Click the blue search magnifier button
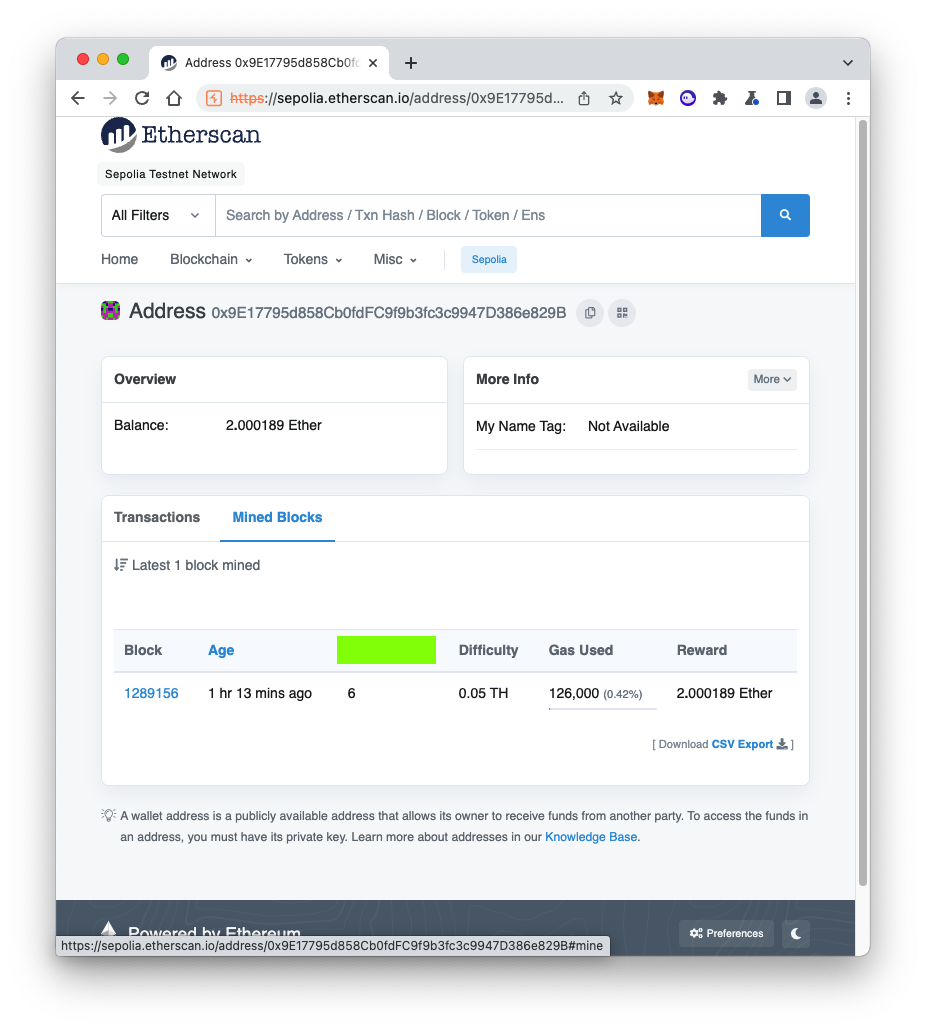 785,215
